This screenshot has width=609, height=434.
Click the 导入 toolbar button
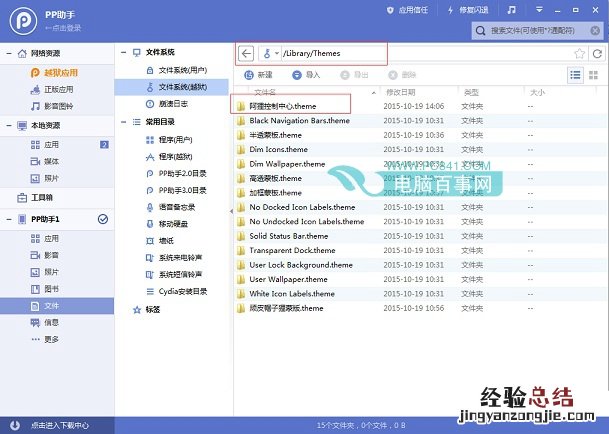[x=306, y=75]
